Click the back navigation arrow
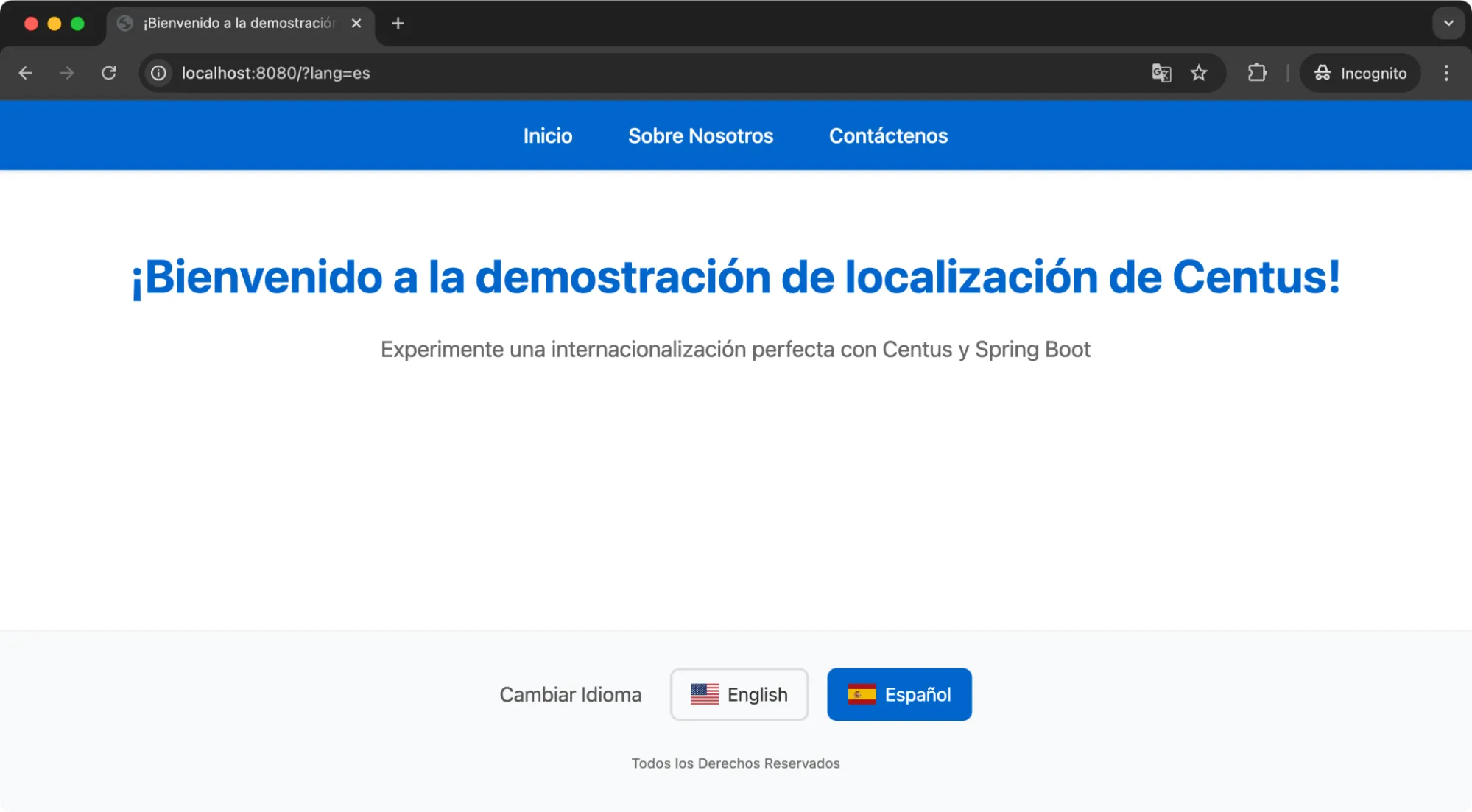The width and height of the screenshot is (1472, 812). (x=27, y=73)
